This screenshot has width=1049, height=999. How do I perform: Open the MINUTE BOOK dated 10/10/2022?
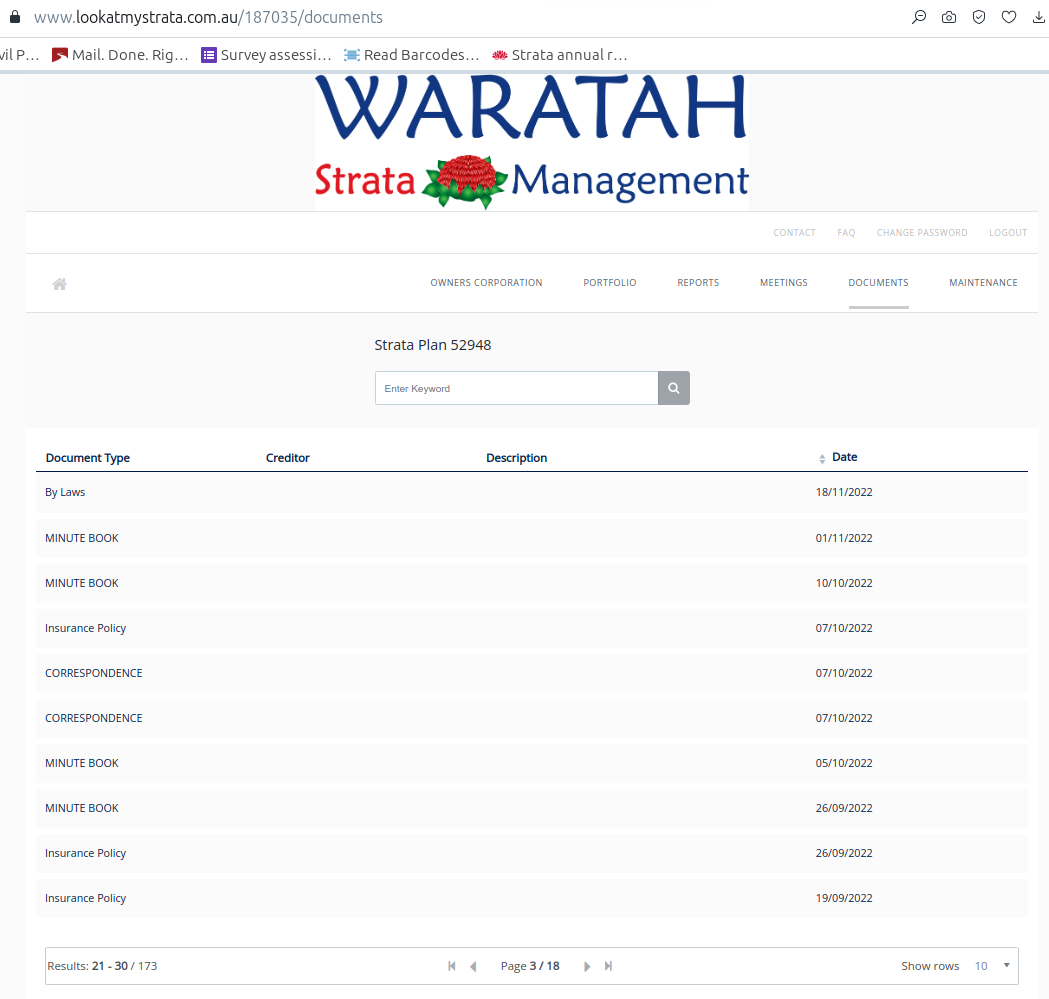[531, 583]
